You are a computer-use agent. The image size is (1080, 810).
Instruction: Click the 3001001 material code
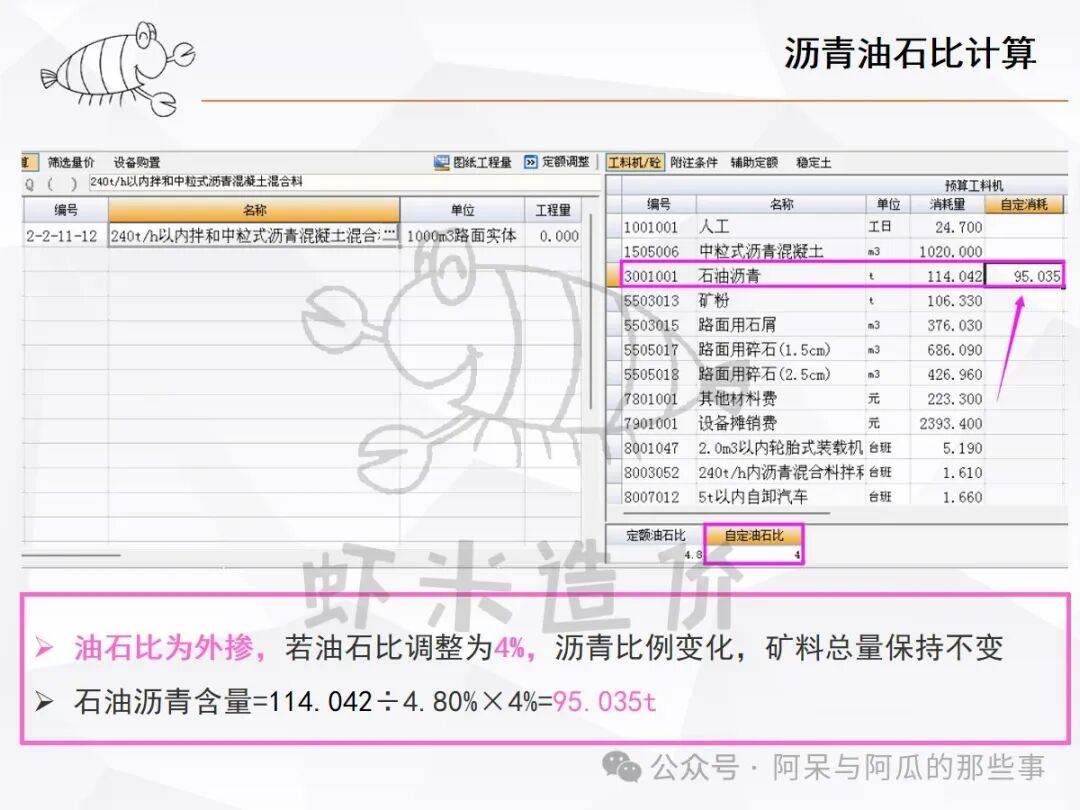click(652, 276)
